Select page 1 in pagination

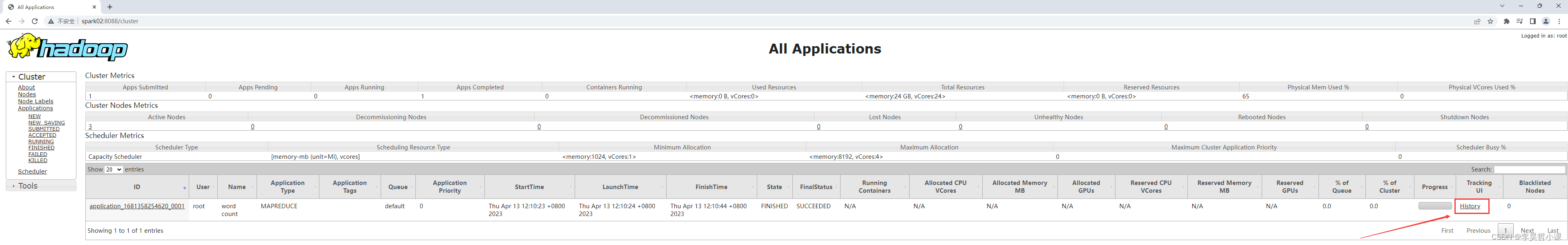click(x=1505, y=231)
